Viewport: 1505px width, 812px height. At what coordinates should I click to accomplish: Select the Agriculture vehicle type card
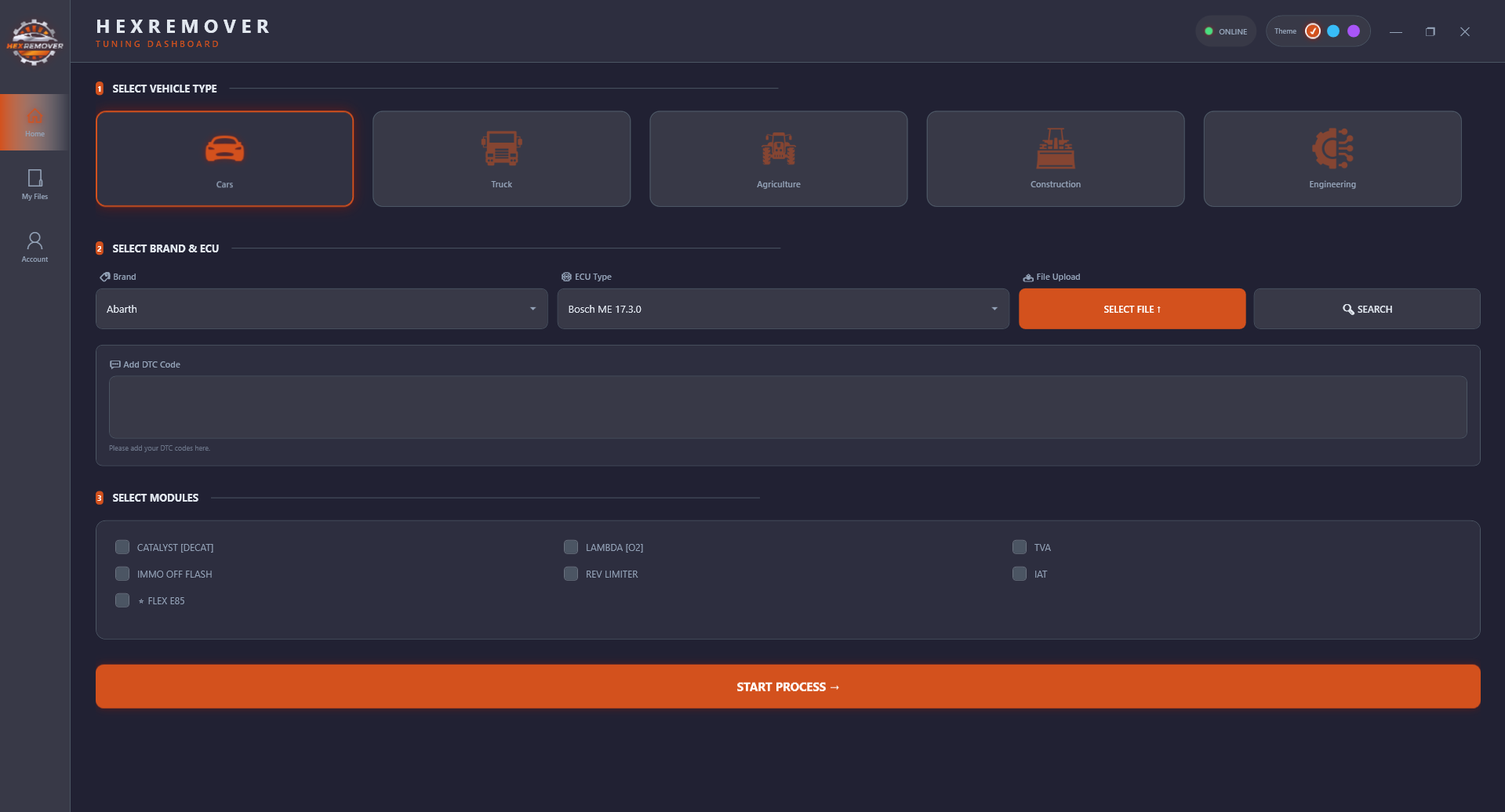(778, 159)
